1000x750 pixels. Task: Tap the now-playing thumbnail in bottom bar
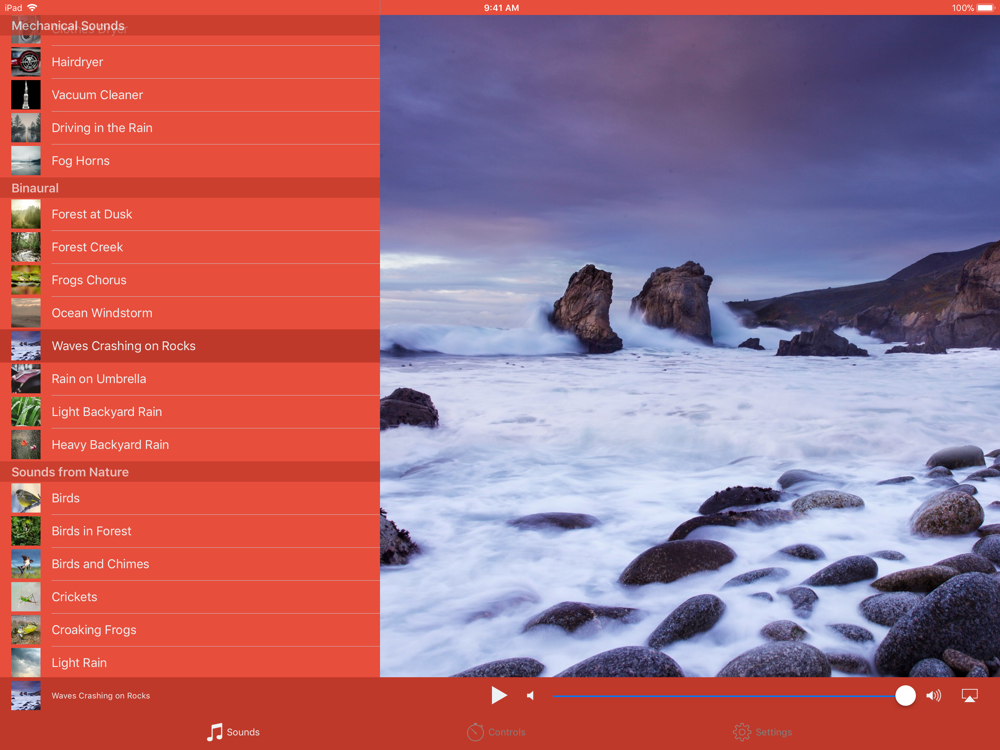click(x=26, y=696)
